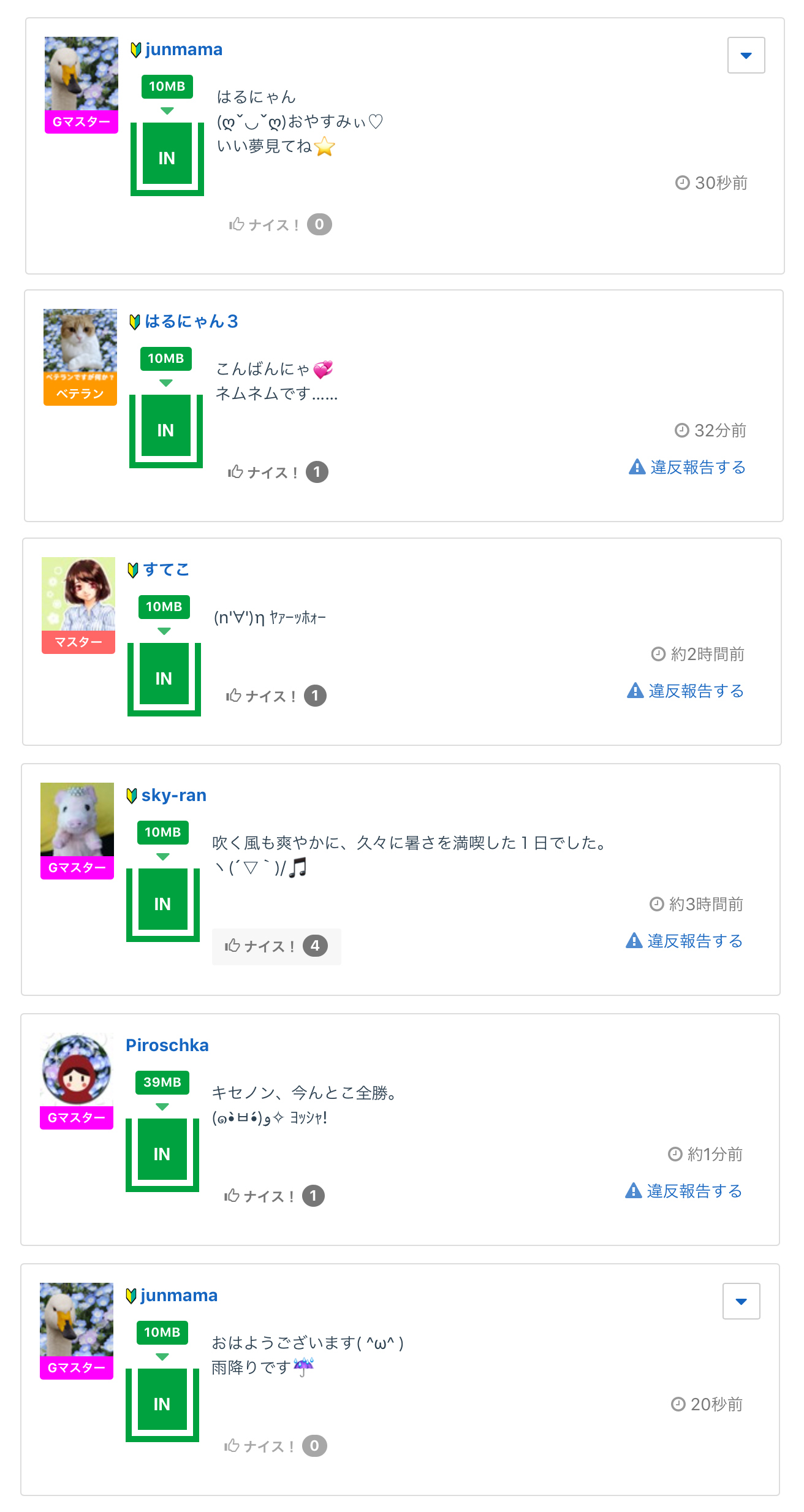Click warning triangle icon on sky-ran's post
This screenshot has height=1512, width=804.
pos(634,940)
